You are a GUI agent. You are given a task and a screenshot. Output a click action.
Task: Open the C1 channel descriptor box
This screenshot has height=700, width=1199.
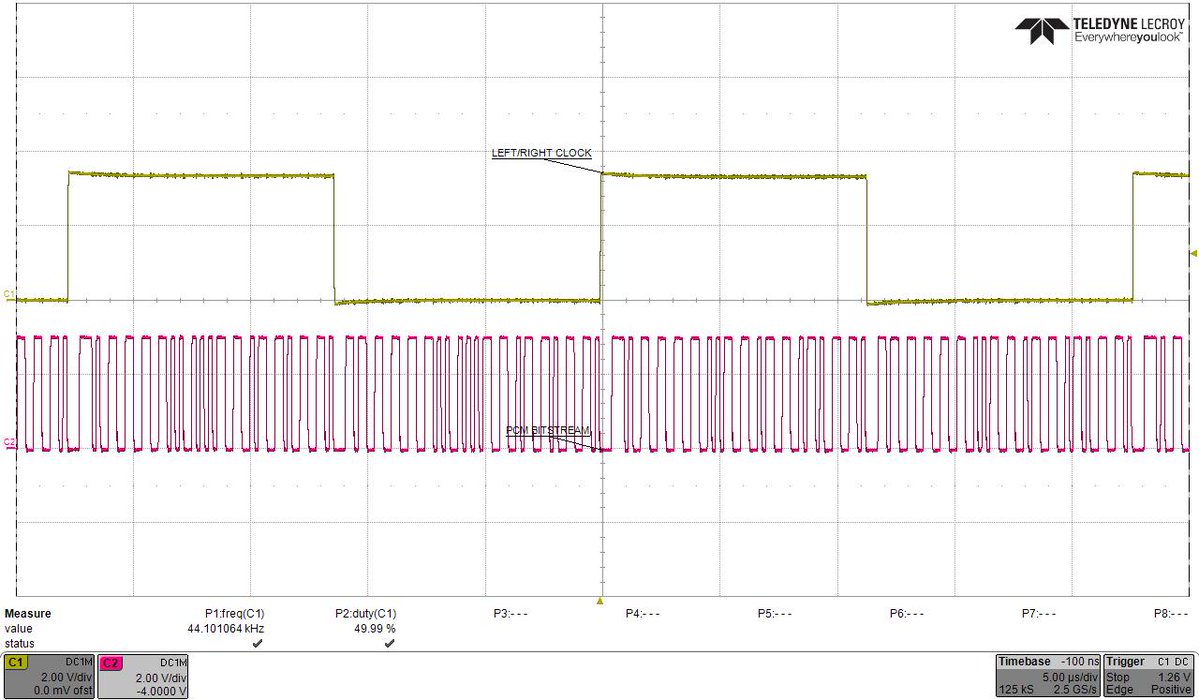click(47, 676)
